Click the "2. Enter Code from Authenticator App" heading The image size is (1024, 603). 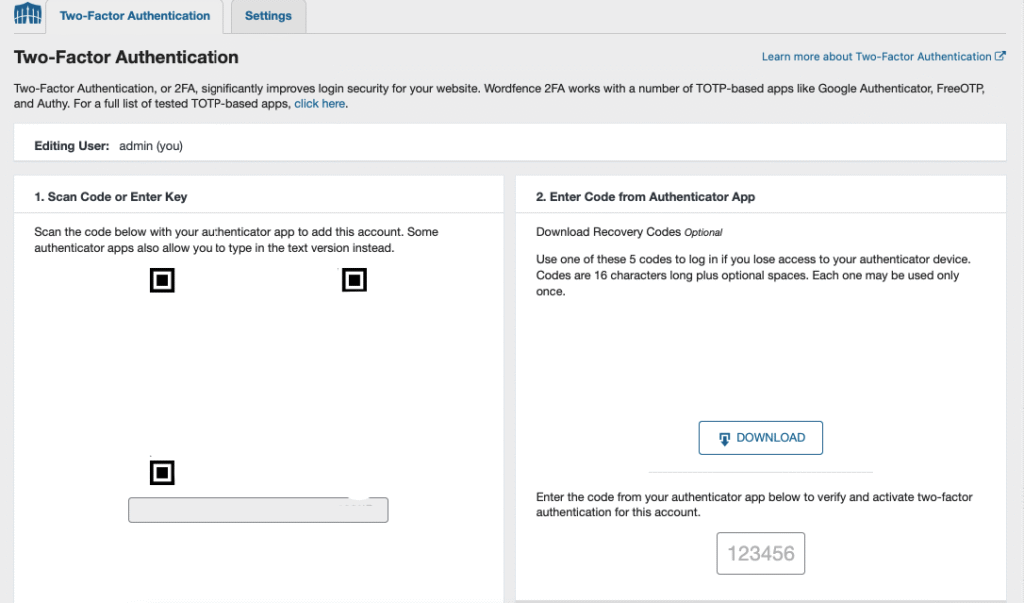(x=645, y=197)
